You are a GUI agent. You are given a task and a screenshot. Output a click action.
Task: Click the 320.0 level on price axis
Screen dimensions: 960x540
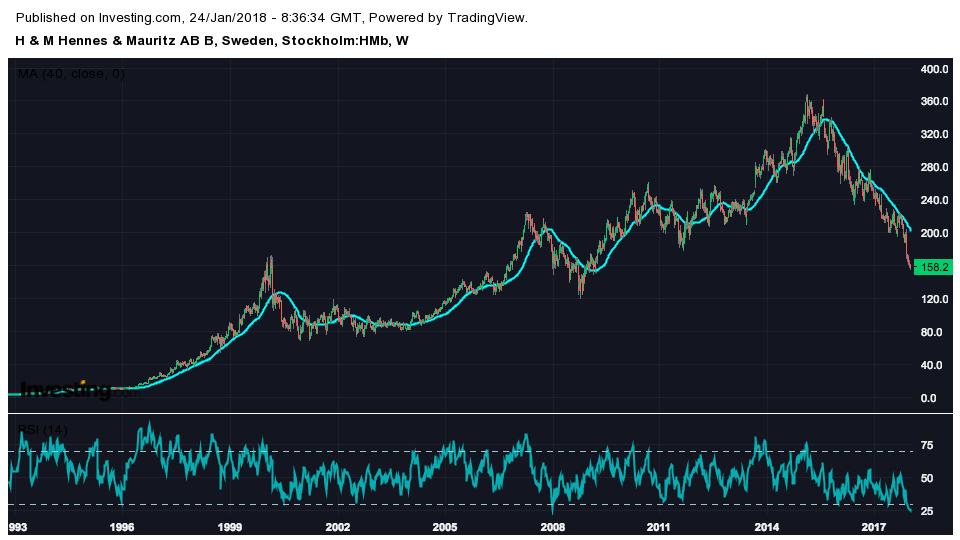point(933,135)
